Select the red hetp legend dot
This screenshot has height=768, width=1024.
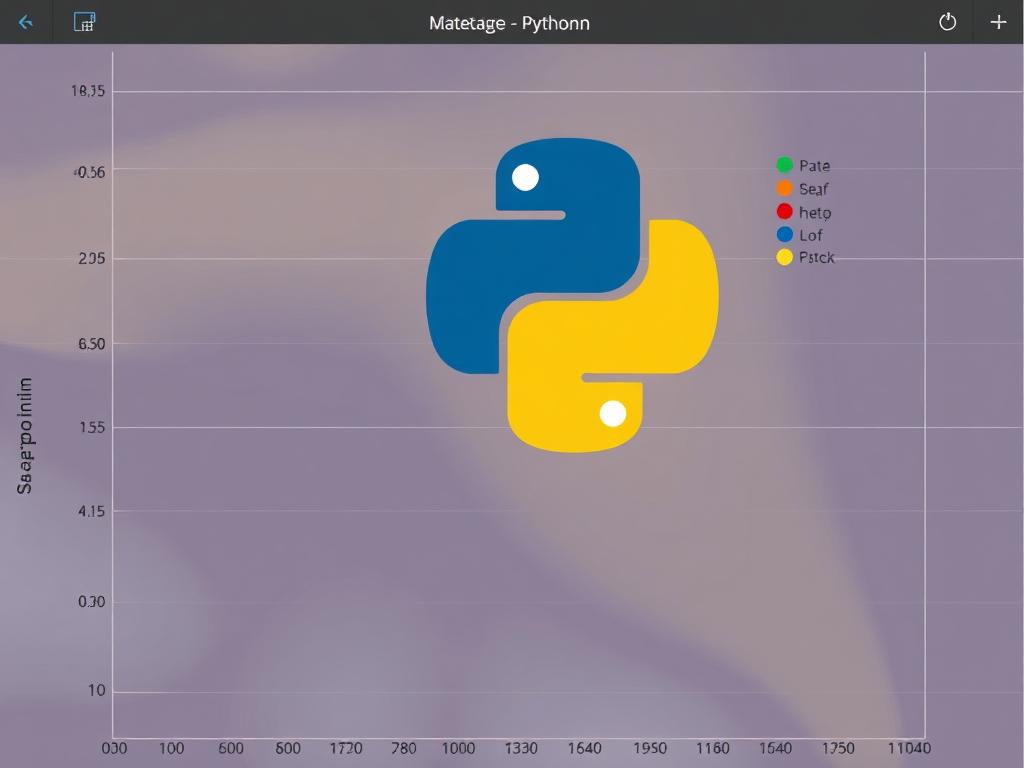pyautogui.click(x=784, y=212)
